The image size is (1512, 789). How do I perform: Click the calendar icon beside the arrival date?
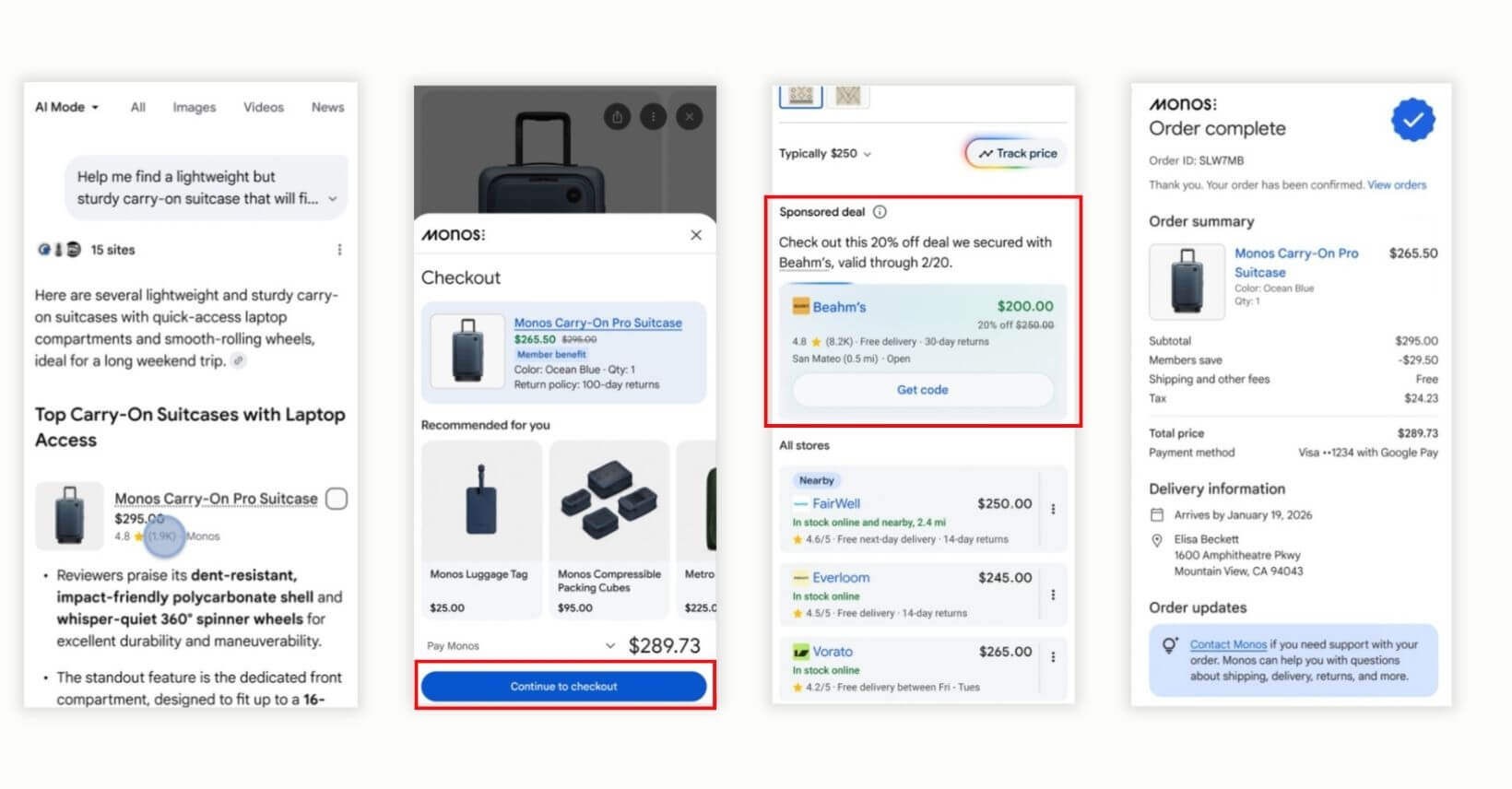tap(1157, 515)
